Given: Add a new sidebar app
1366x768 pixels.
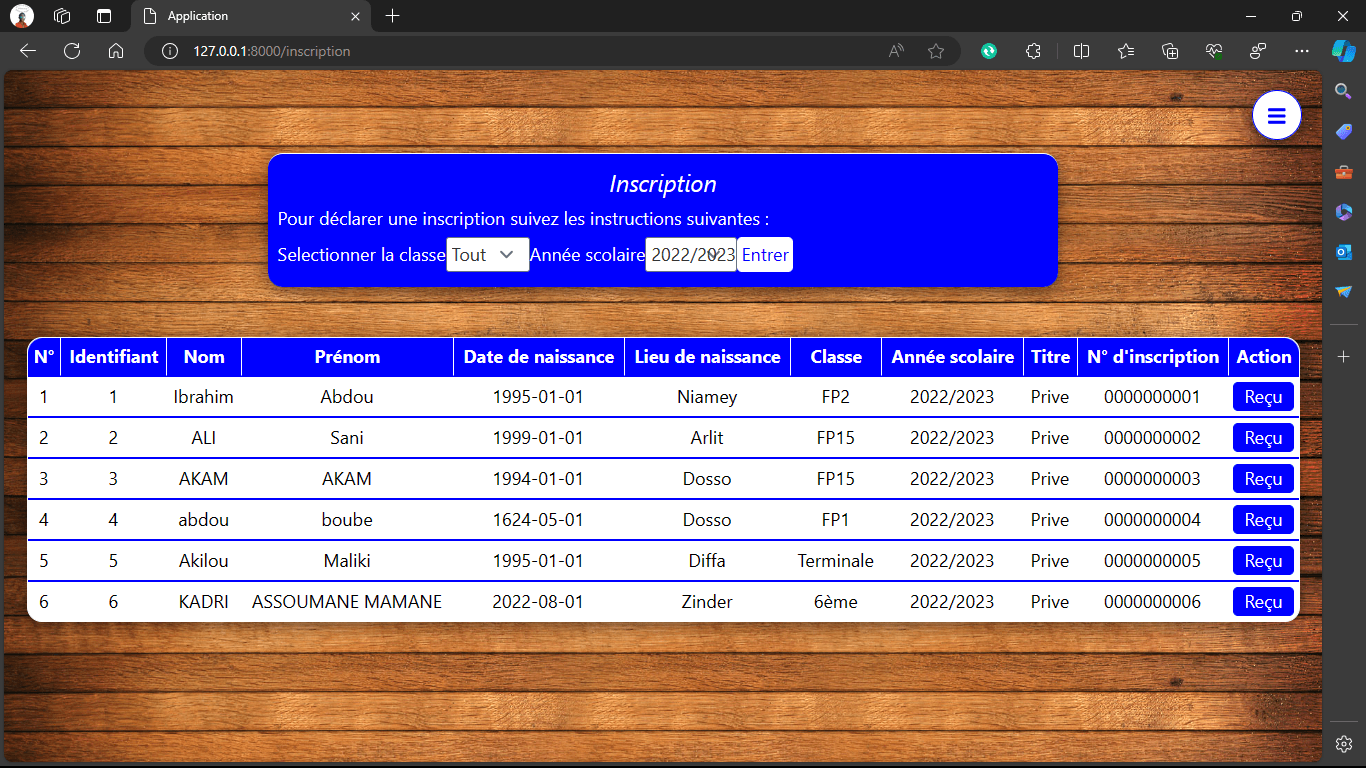Looking at the screenshot, I should pos(1344,357).
